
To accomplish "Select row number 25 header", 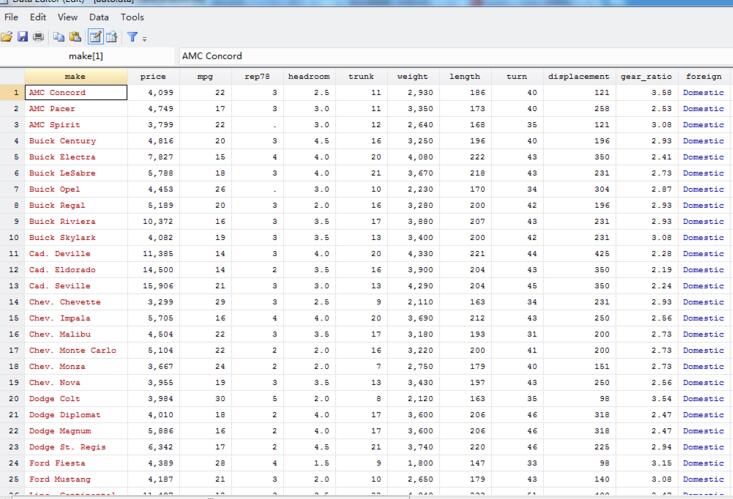I will pyautogui.click(x=12, y=479).
